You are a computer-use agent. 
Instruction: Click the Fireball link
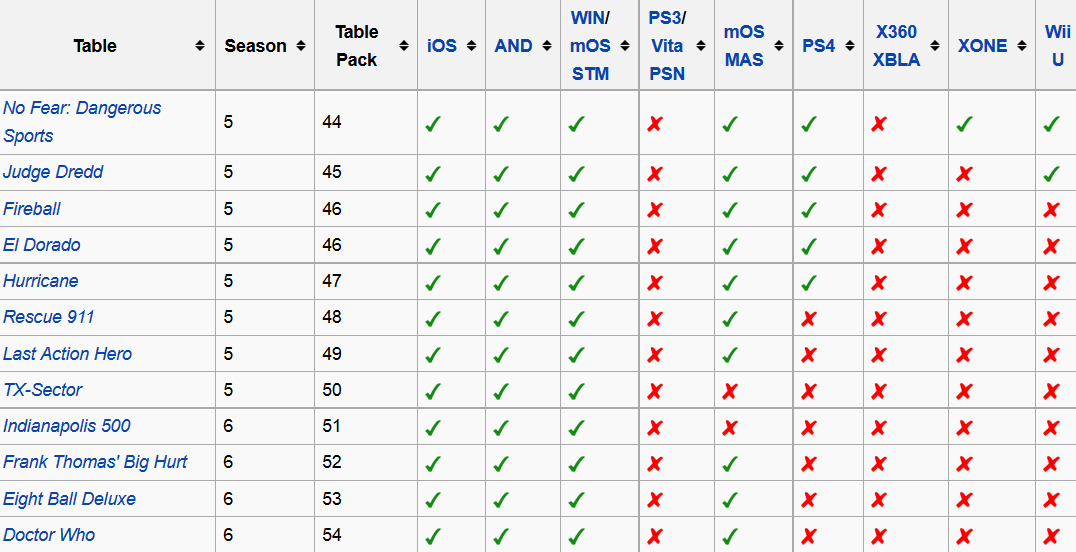click(x=32, y=209)
